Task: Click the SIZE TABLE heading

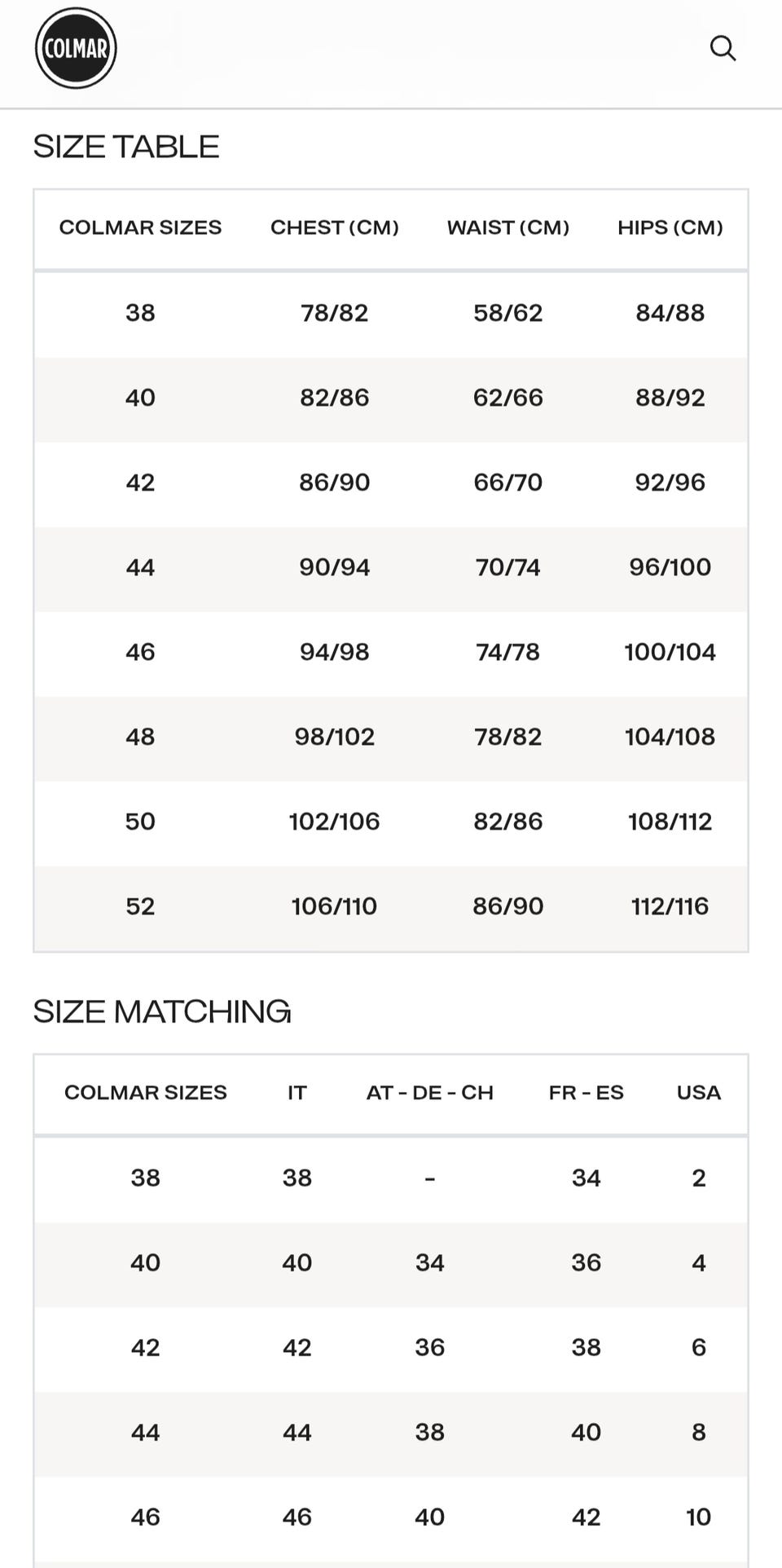Action: [x=126, y=147]
